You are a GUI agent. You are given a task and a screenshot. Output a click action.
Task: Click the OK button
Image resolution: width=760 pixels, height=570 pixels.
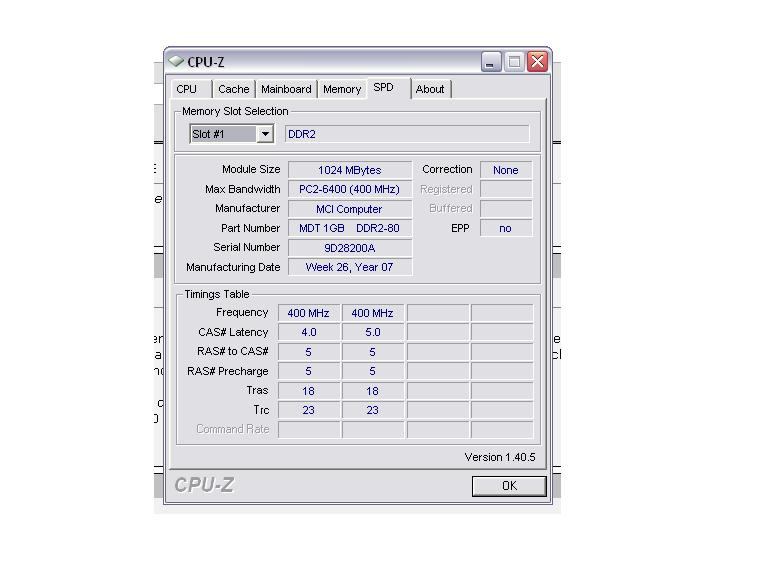coord(509,486)
